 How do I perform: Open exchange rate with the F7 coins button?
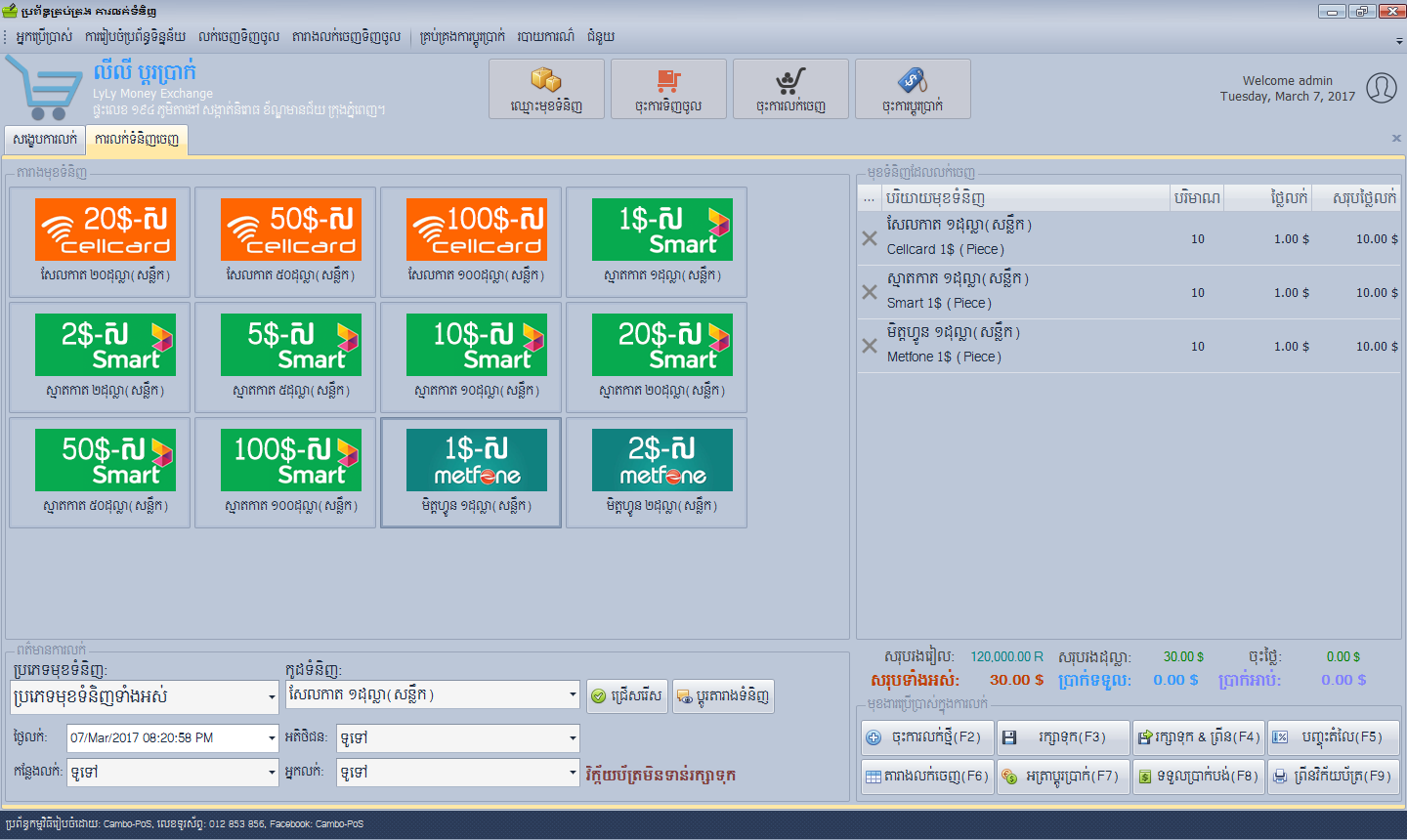click(1063, 777)
